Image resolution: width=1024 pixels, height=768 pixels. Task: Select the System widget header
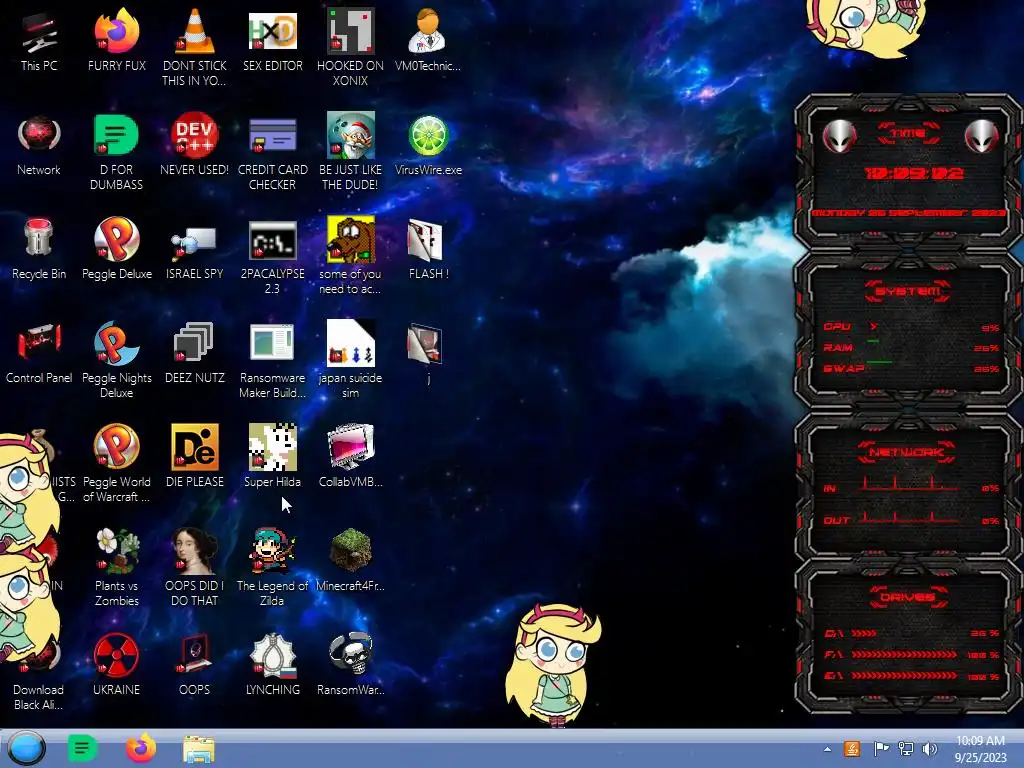[x=908, y=291]
